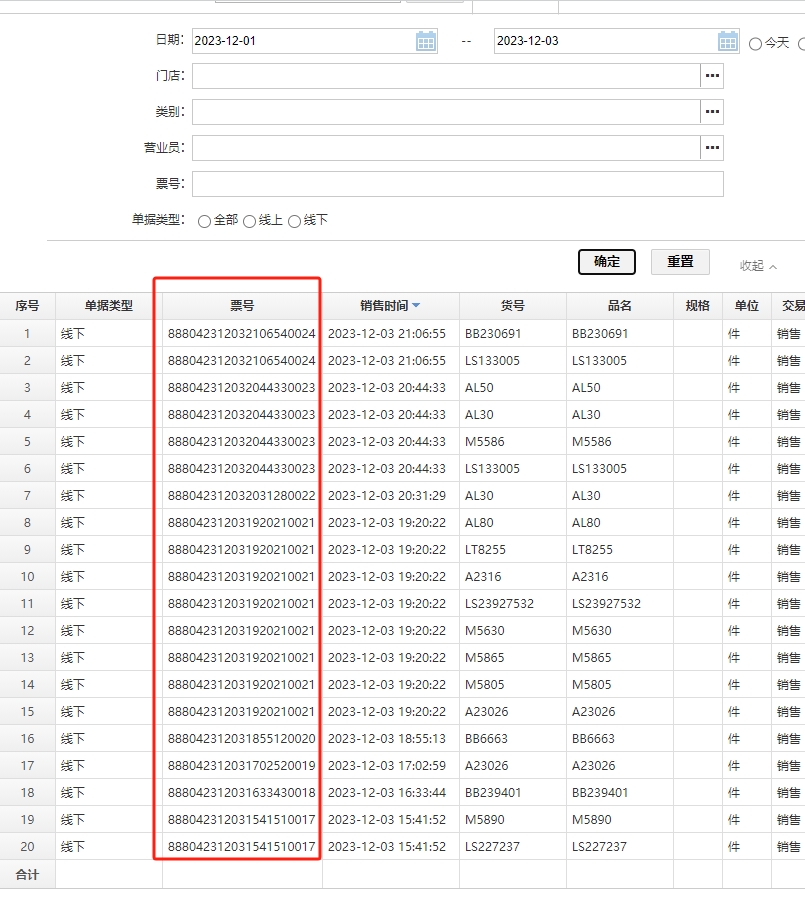Viewport: 805px width, 897px height.
Task: Select row 18 item code BB239401
Action: (x=493, y=792)
